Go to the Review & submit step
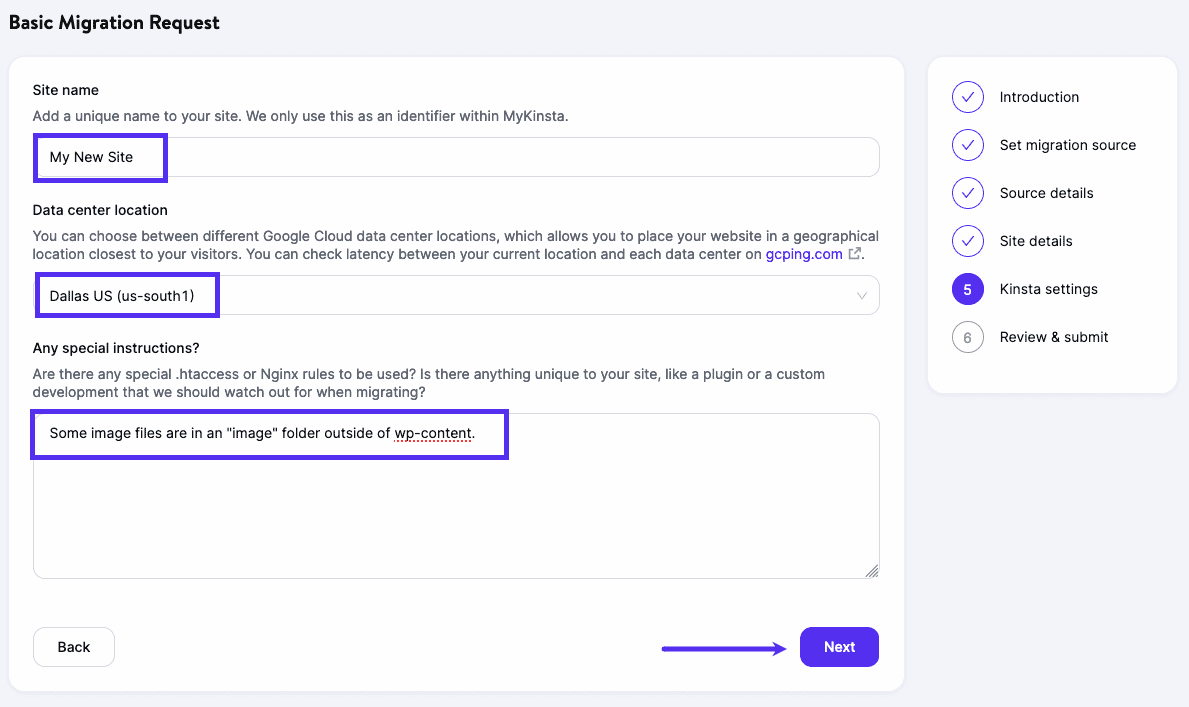 [1054, 337]
